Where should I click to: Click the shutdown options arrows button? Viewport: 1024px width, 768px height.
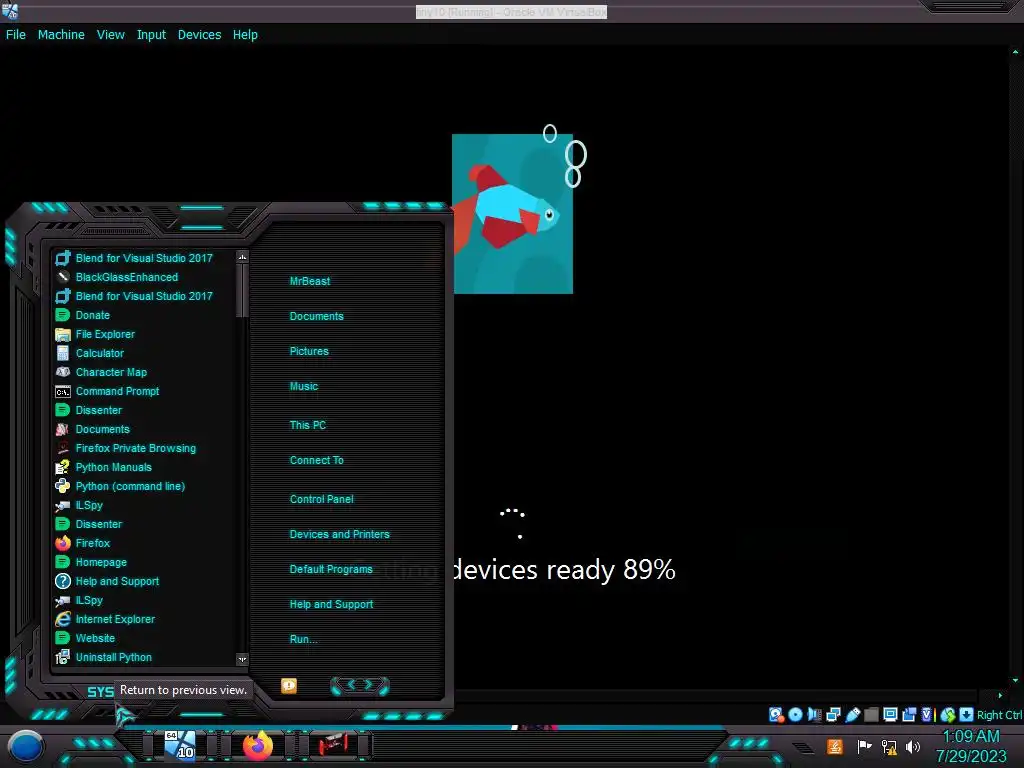pyautogui.click(x=360, y=686)
